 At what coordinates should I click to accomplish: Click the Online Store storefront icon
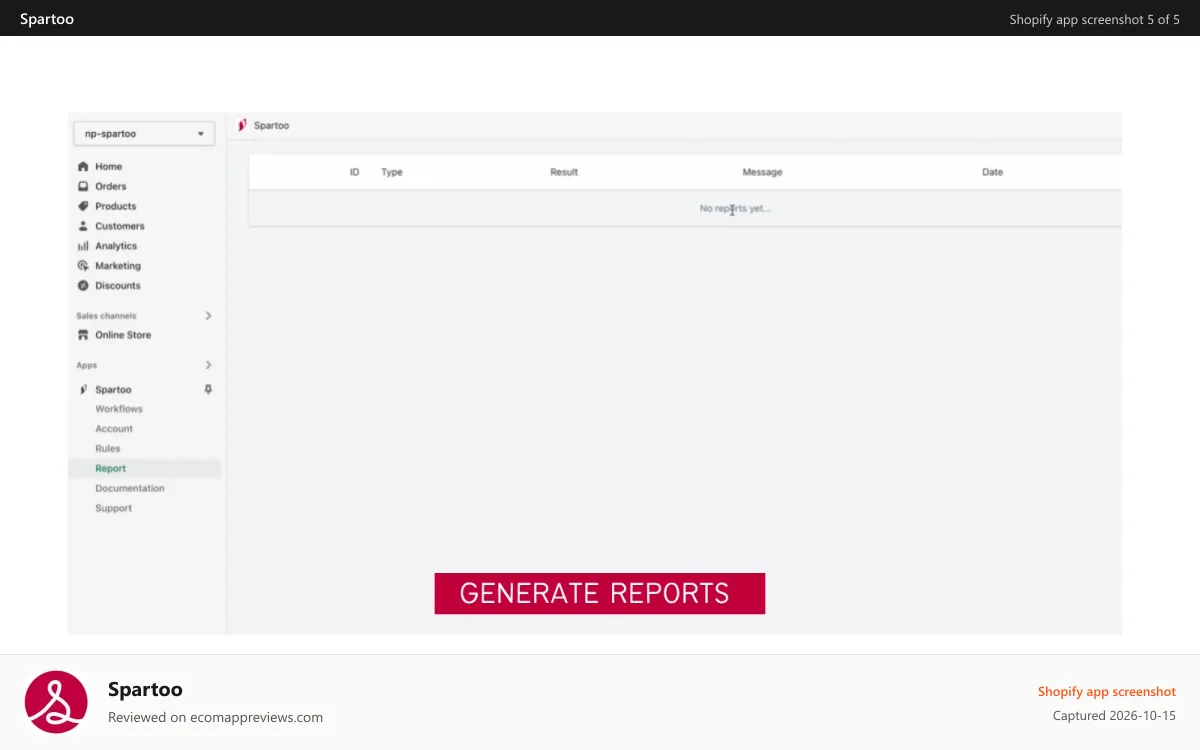pyautogui.click(x=83, y=335)
